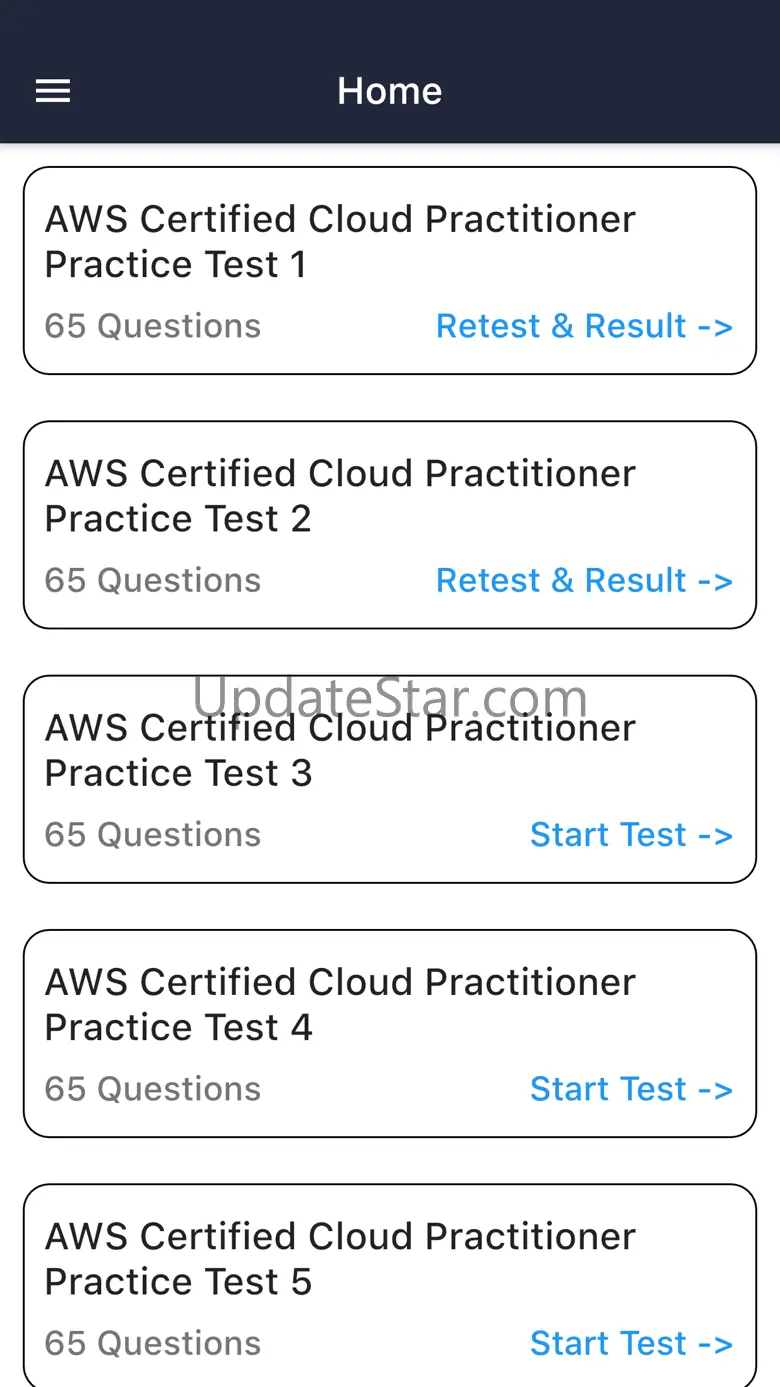The width and height of the screenshot is (780, 1387).
Task: Tap 65 Questions under Practice Test 1
Action: (x=153, y=326)
